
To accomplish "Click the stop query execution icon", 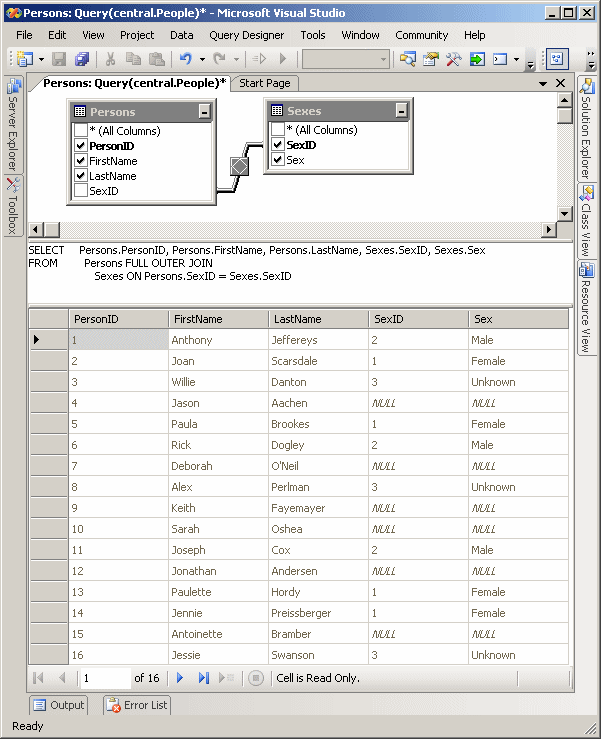I will 256,678.
